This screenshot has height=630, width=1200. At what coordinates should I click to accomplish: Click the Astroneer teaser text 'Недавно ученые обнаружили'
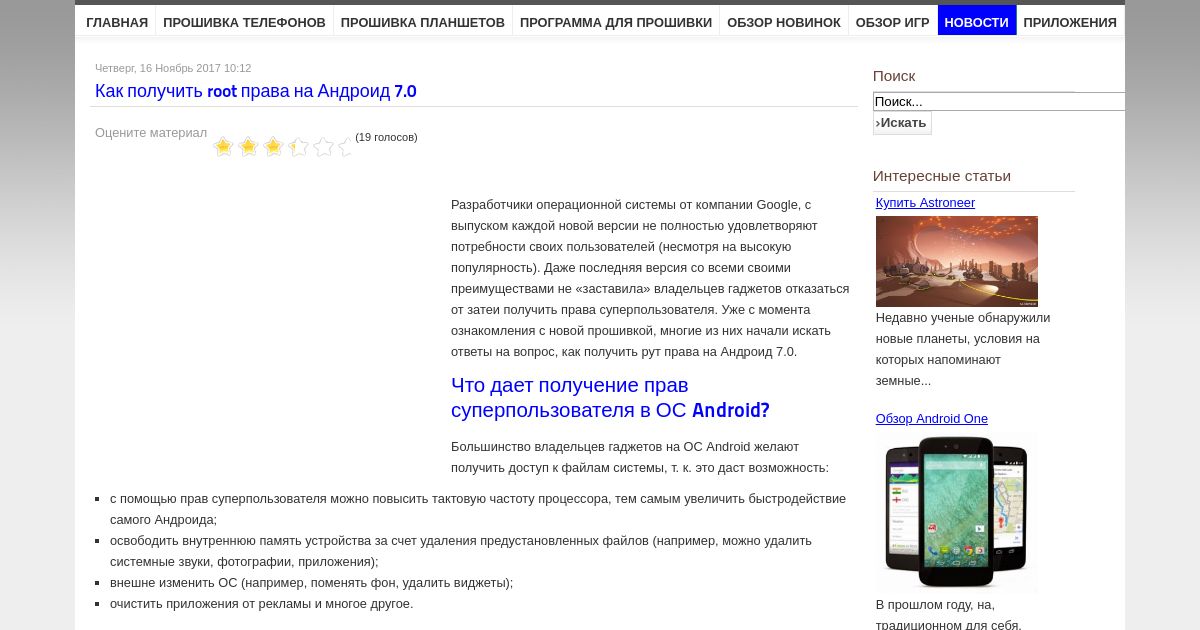click(963, 349)
